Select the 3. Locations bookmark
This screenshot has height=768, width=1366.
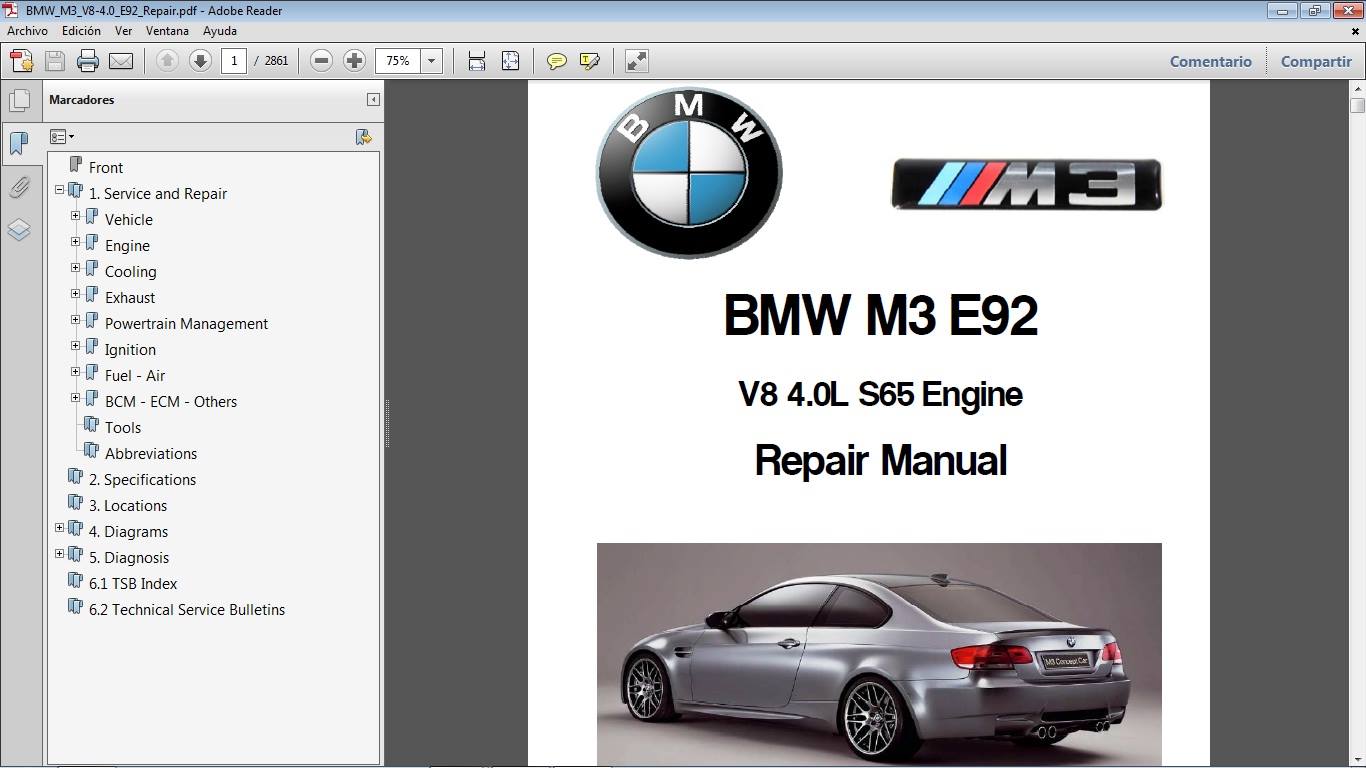(x=128, y=506)
